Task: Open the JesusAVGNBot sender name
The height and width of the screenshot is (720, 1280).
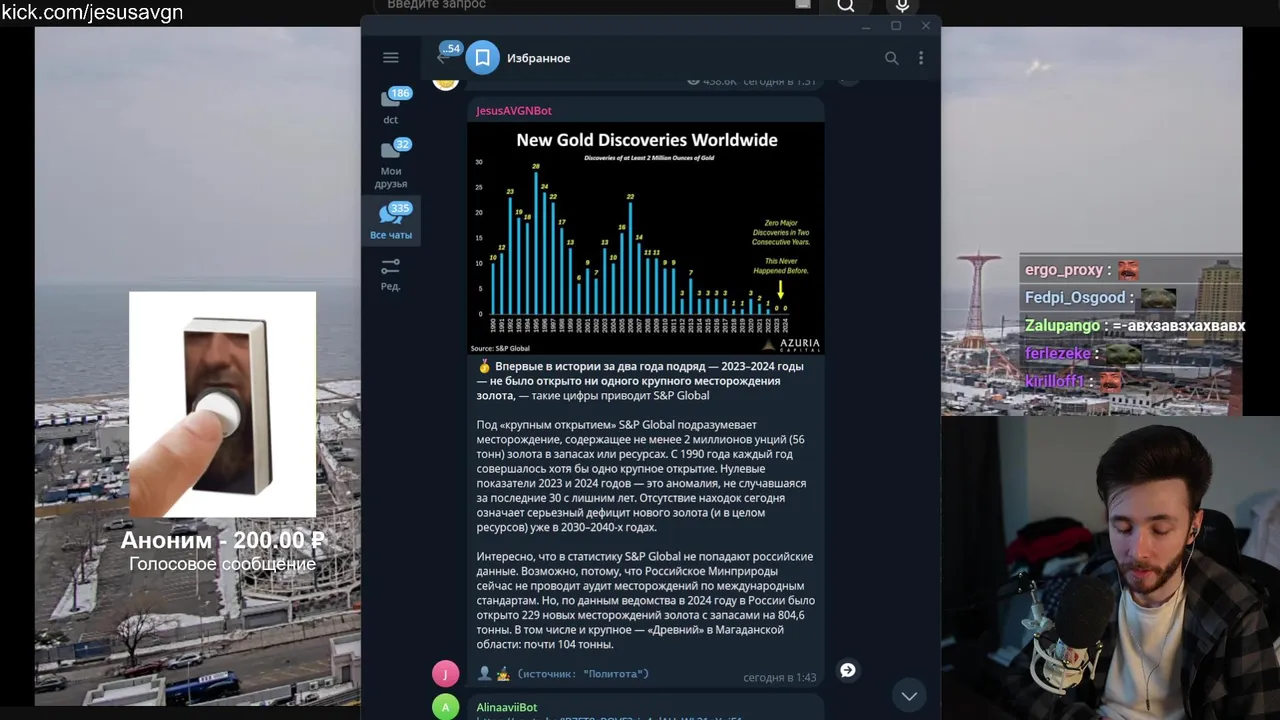Action: pyautogui.click(x=513, y=110)
